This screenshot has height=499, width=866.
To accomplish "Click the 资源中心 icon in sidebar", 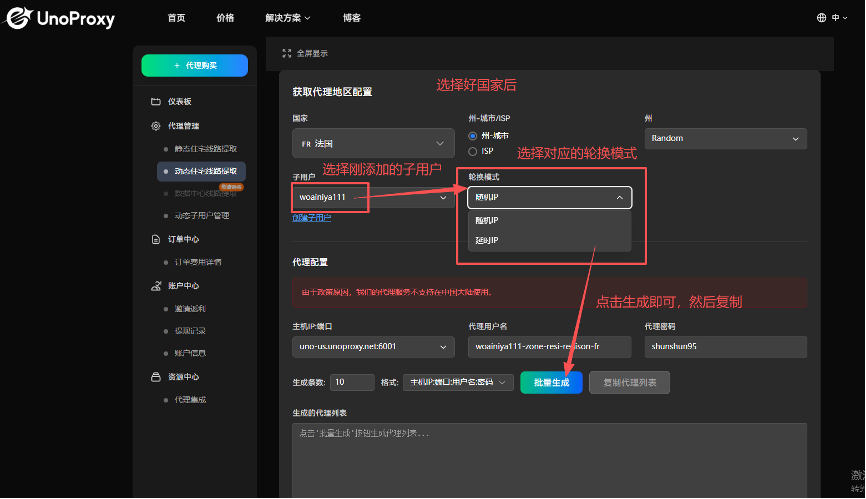I will click(155, 377).
